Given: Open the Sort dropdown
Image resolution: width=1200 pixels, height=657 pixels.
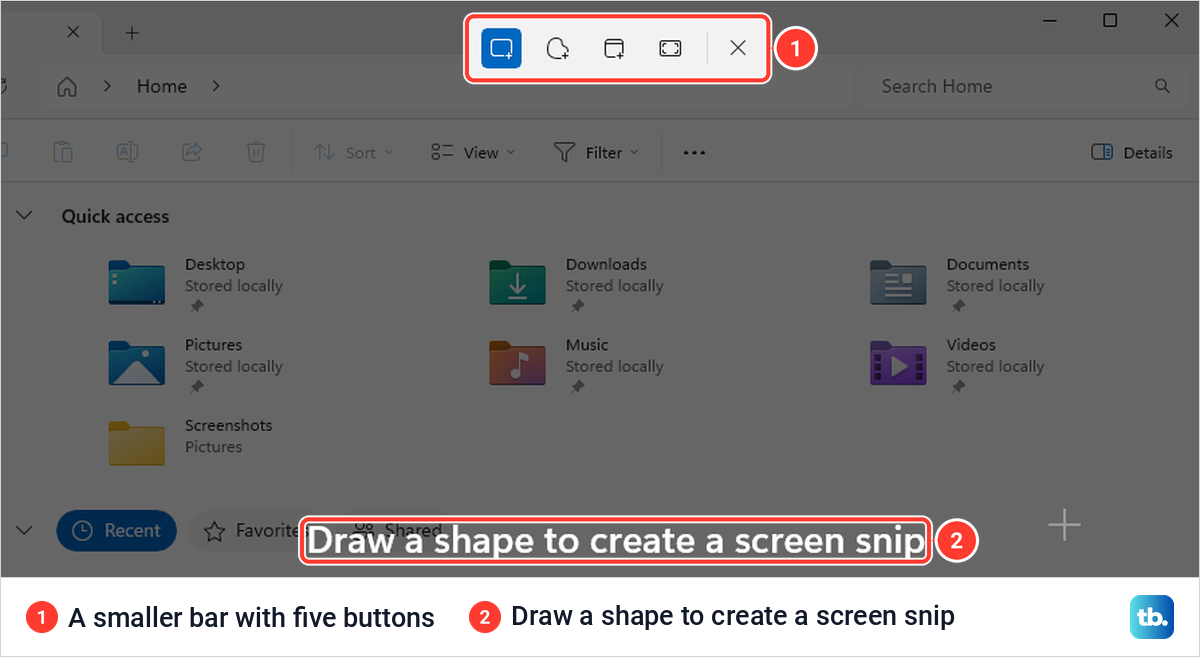Looking at the screenshot, I should click(354, 152).
